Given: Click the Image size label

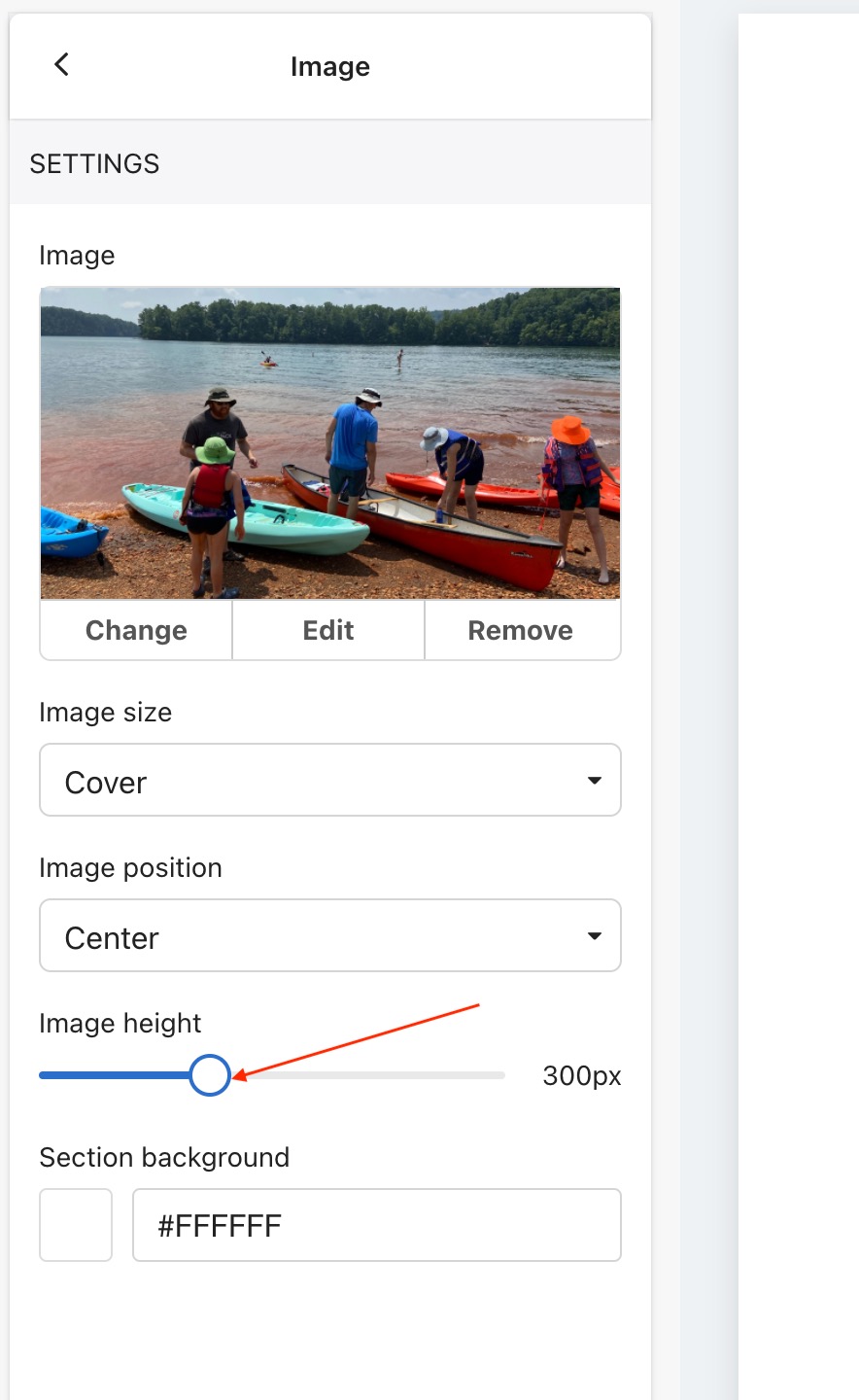Looking at the screenshot, I should click(x=105, y=713).
